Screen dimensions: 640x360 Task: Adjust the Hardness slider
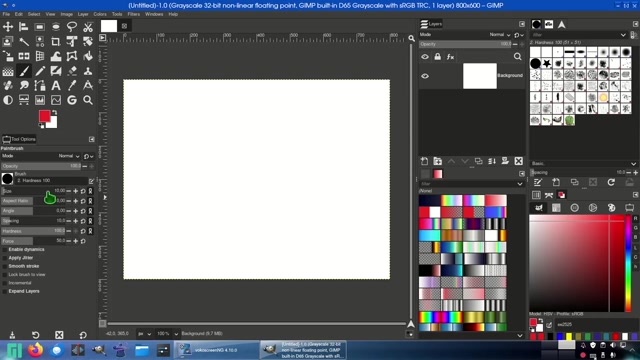[33, 231]
